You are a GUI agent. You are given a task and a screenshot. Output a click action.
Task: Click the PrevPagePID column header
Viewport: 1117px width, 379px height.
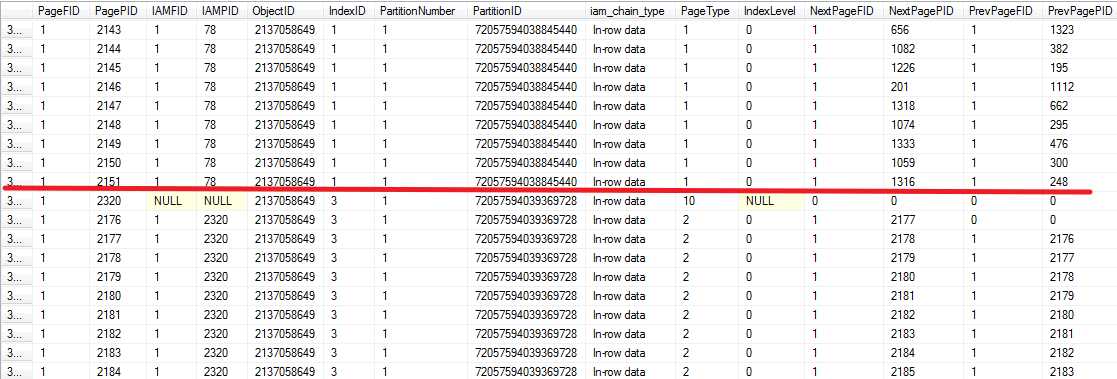click(1080, 11)
